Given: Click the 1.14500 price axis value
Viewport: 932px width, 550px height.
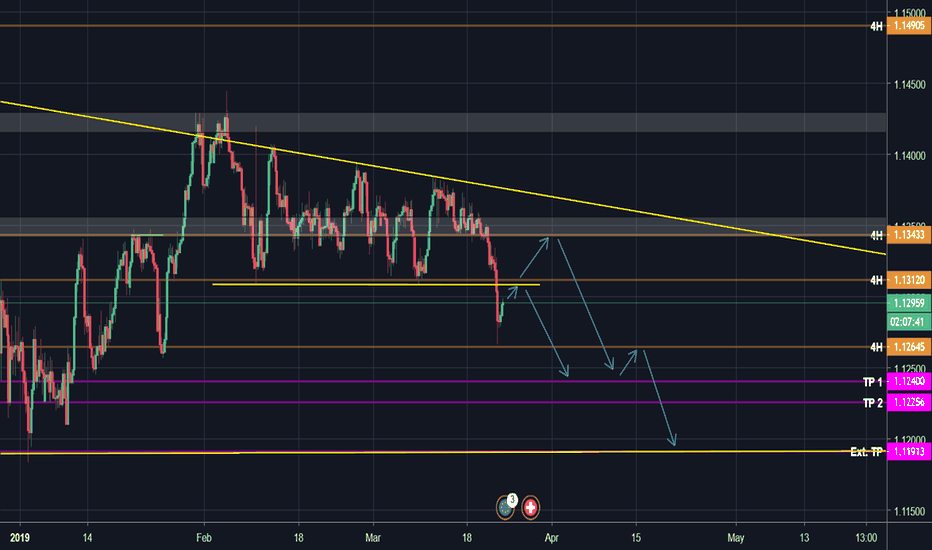Looking at the screenshot, I should point(910,84).
